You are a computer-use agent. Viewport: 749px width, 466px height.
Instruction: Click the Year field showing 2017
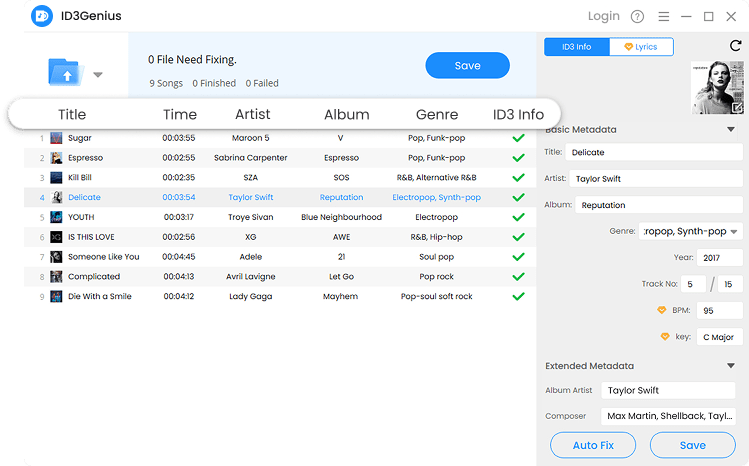click(x=720, y=258)
